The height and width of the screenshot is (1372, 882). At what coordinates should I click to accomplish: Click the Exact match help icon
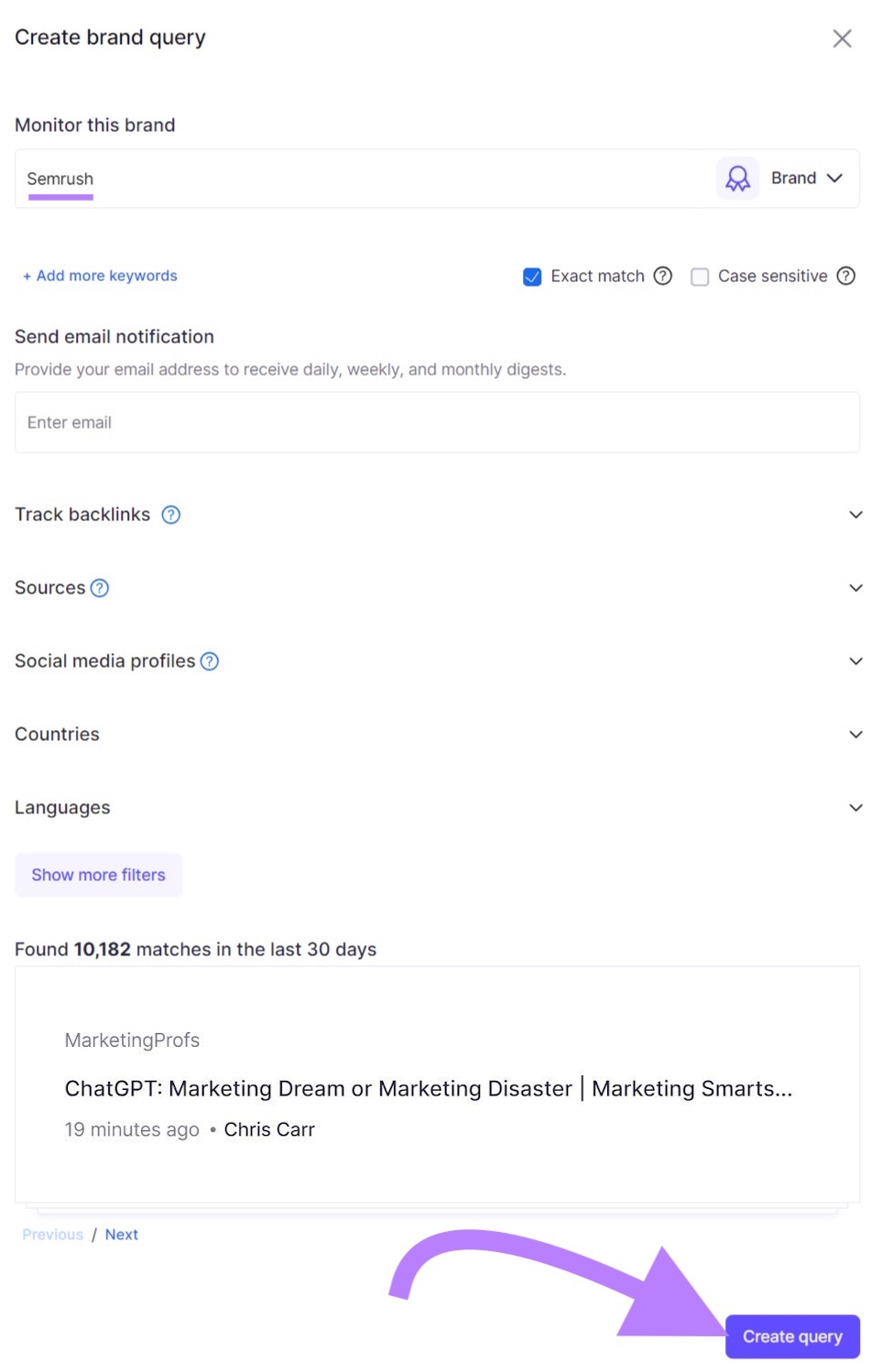point(663,276)
